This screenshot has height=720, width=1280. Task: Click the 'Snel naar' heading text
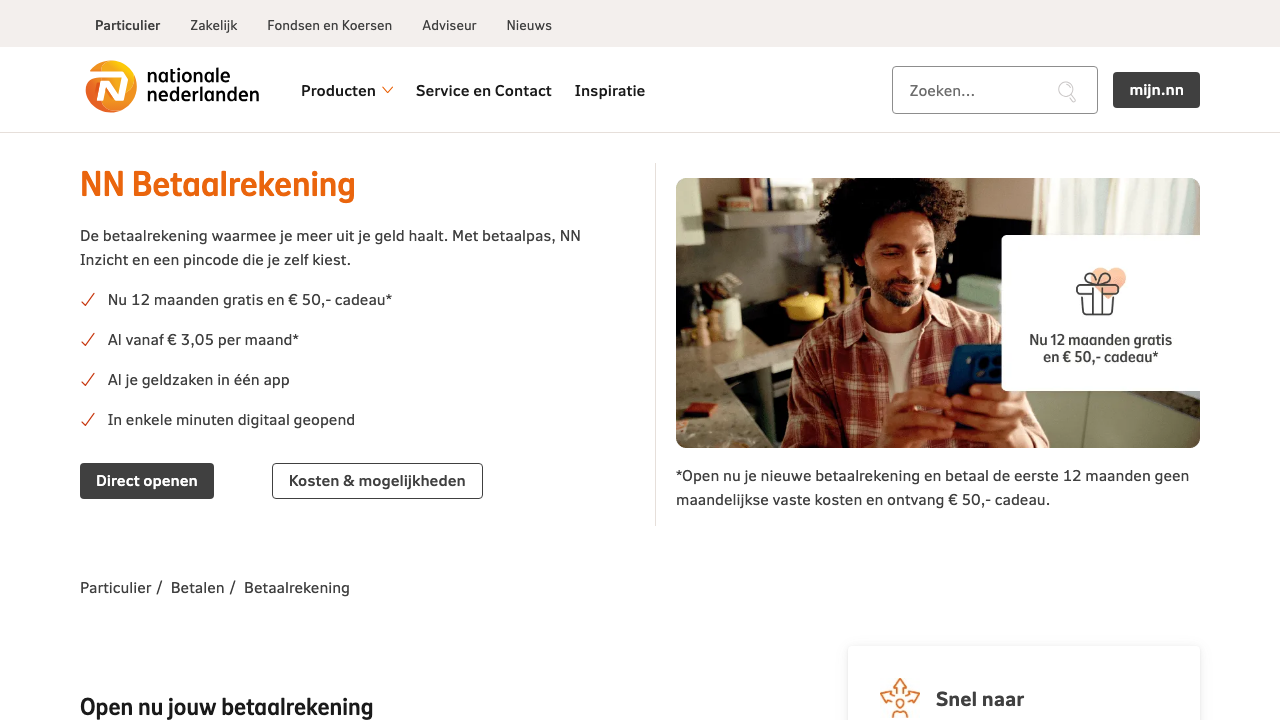pyautogui.click(x=980, y=699)
